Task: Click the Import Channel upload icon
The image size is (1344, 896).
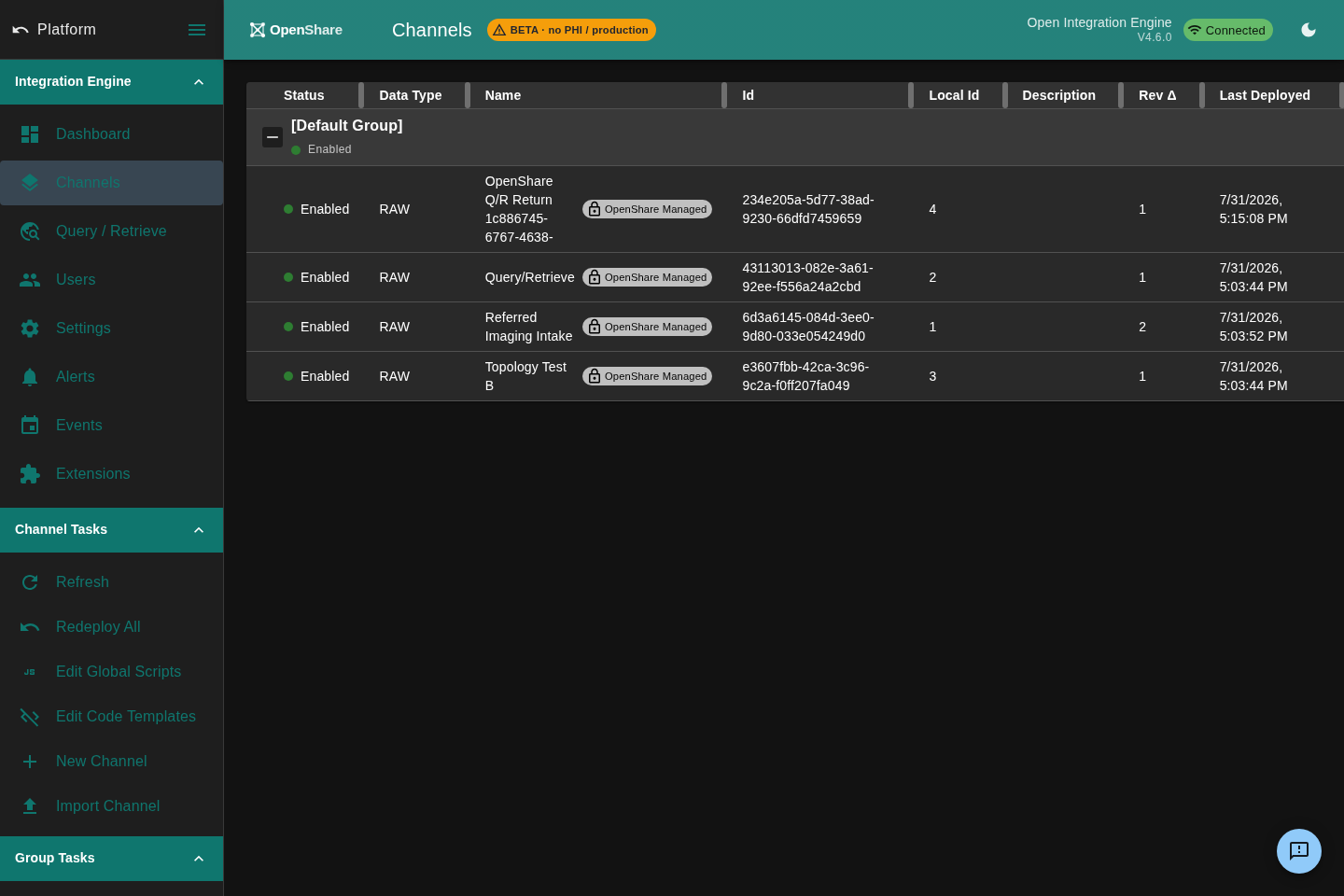Action: point(30,806)
